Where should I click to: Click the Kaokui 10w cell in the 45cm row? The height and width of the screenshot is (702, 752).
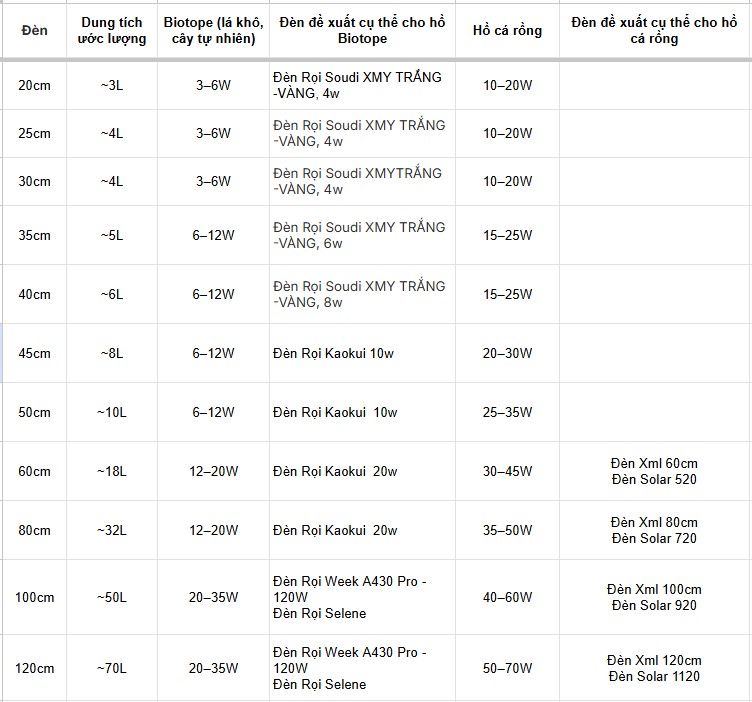362,353
